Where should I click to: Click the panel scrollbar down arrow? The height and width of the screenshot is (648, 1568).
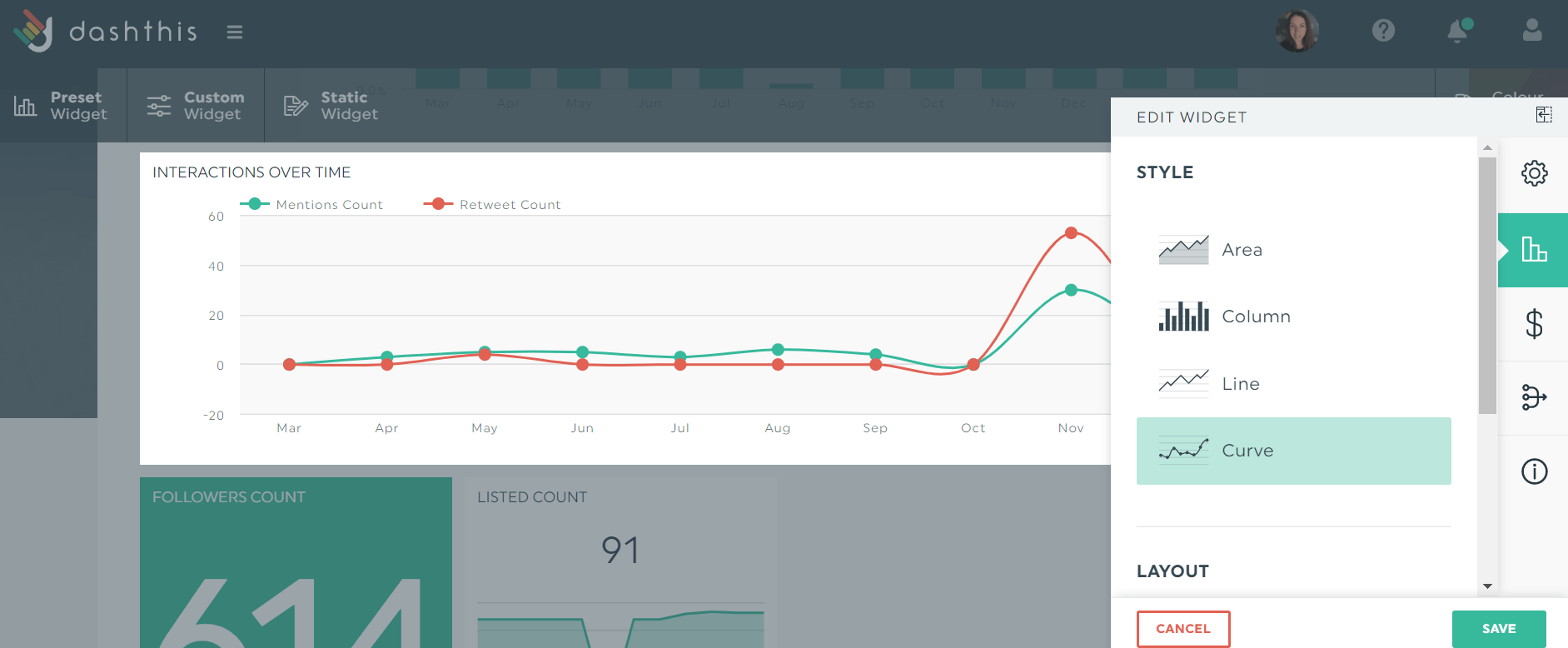coord(1487,586)
